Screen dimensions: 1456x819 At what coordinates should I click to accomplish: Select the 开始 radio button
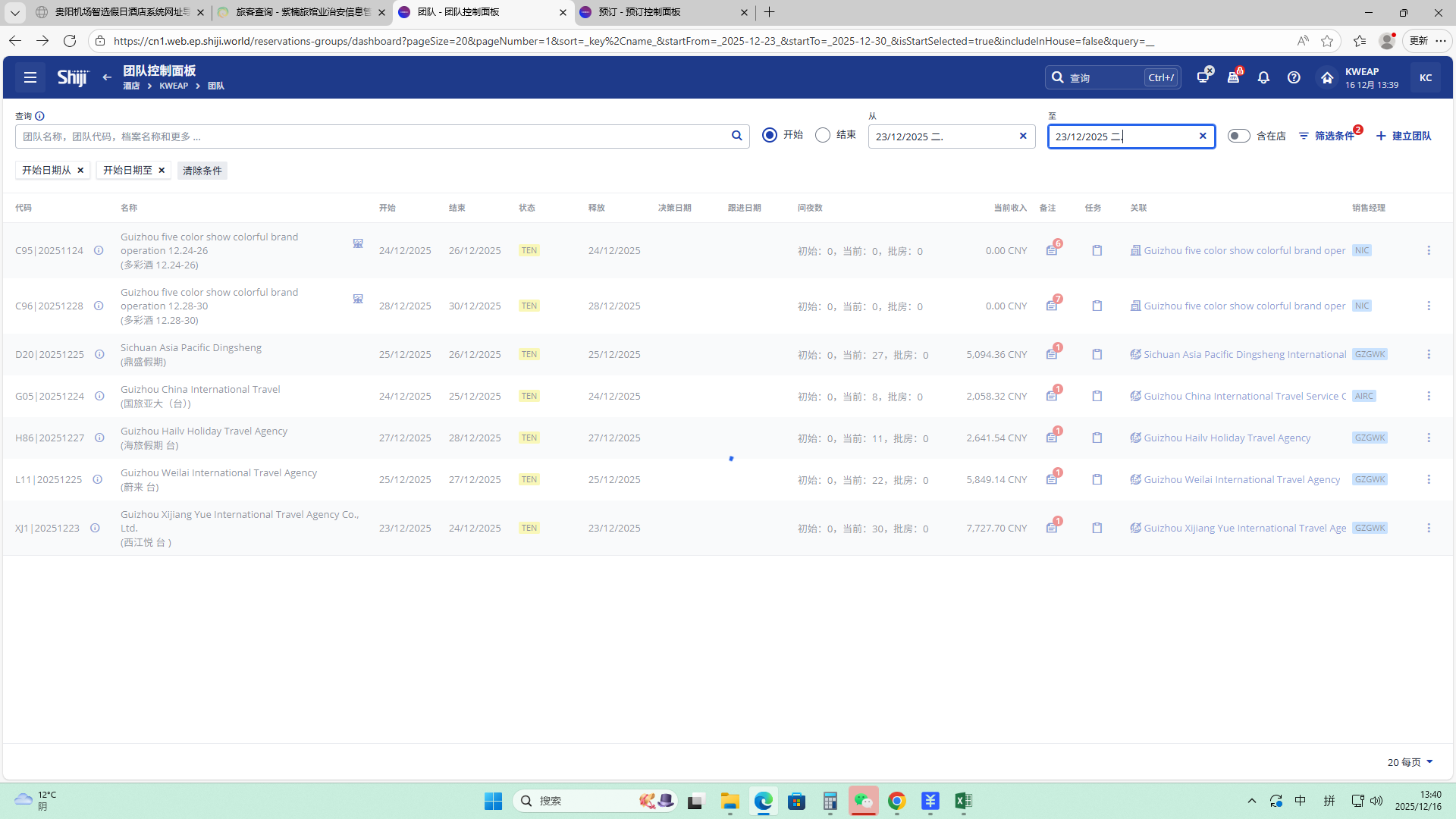[770, 135]
